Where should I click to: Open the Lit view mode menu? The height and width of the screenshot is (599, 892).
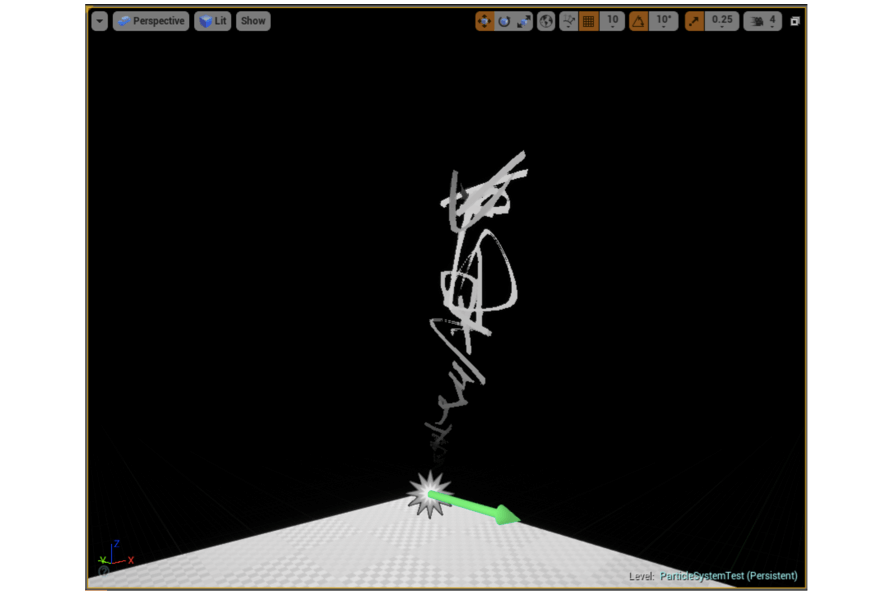pos(212,21)
